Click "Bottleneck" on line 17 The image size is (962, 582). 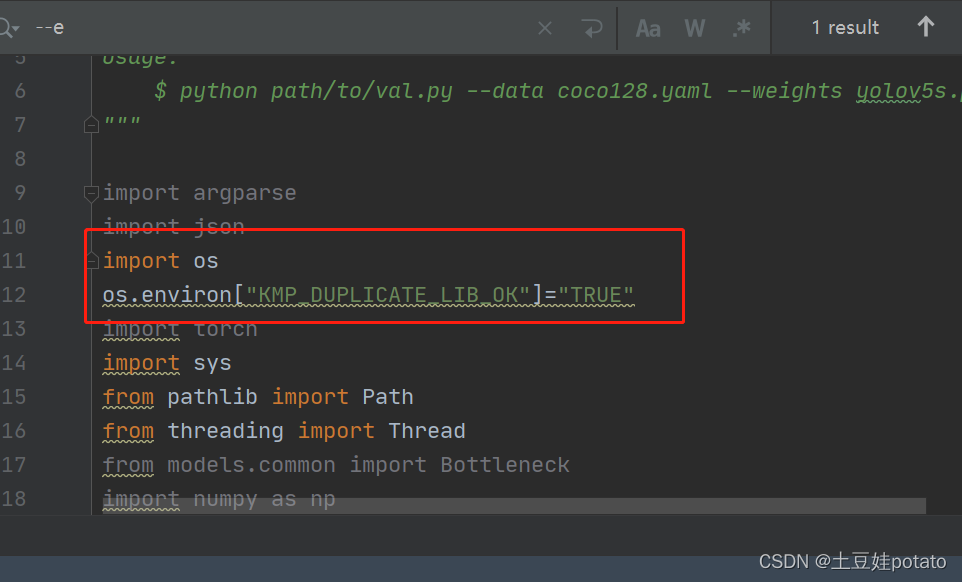point(505,465)
